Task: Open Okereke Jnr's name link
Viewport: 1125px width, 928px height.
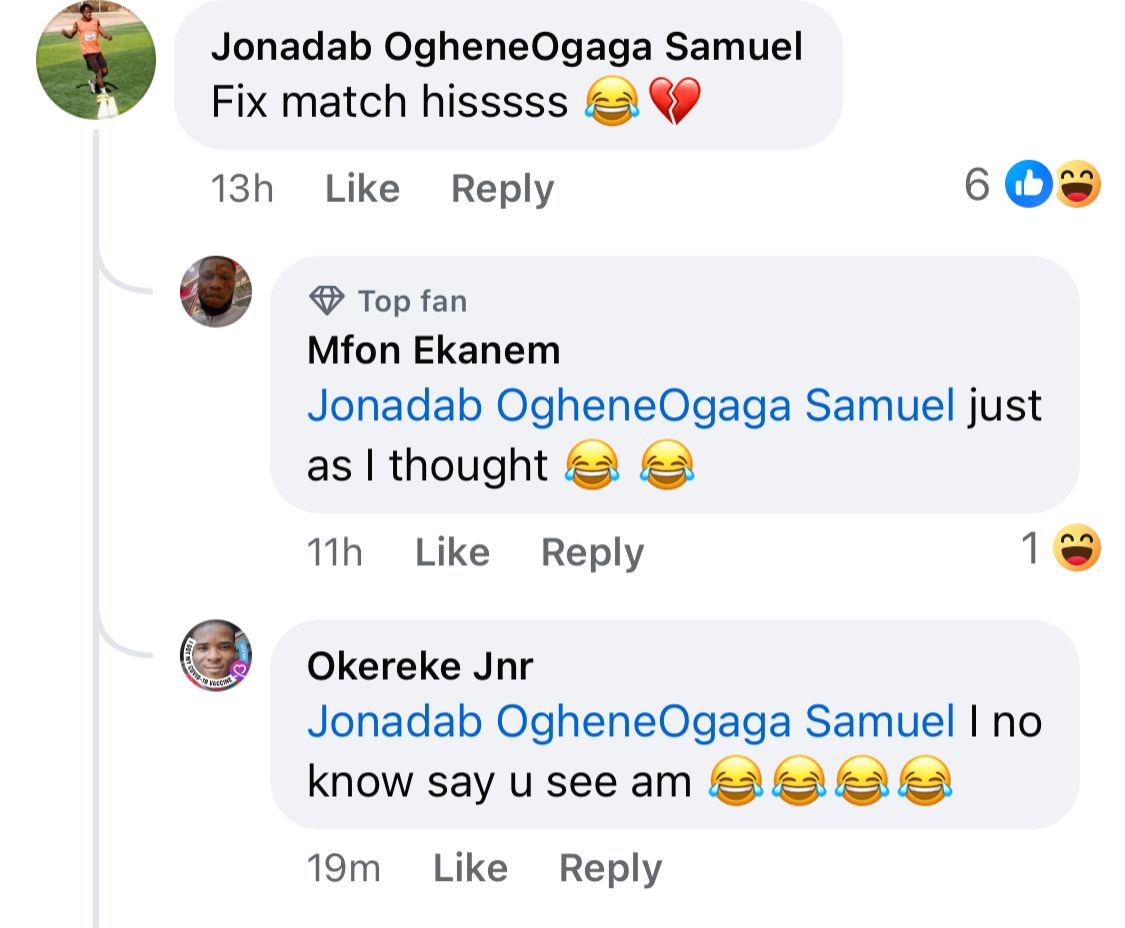Action: click(420, 666)
